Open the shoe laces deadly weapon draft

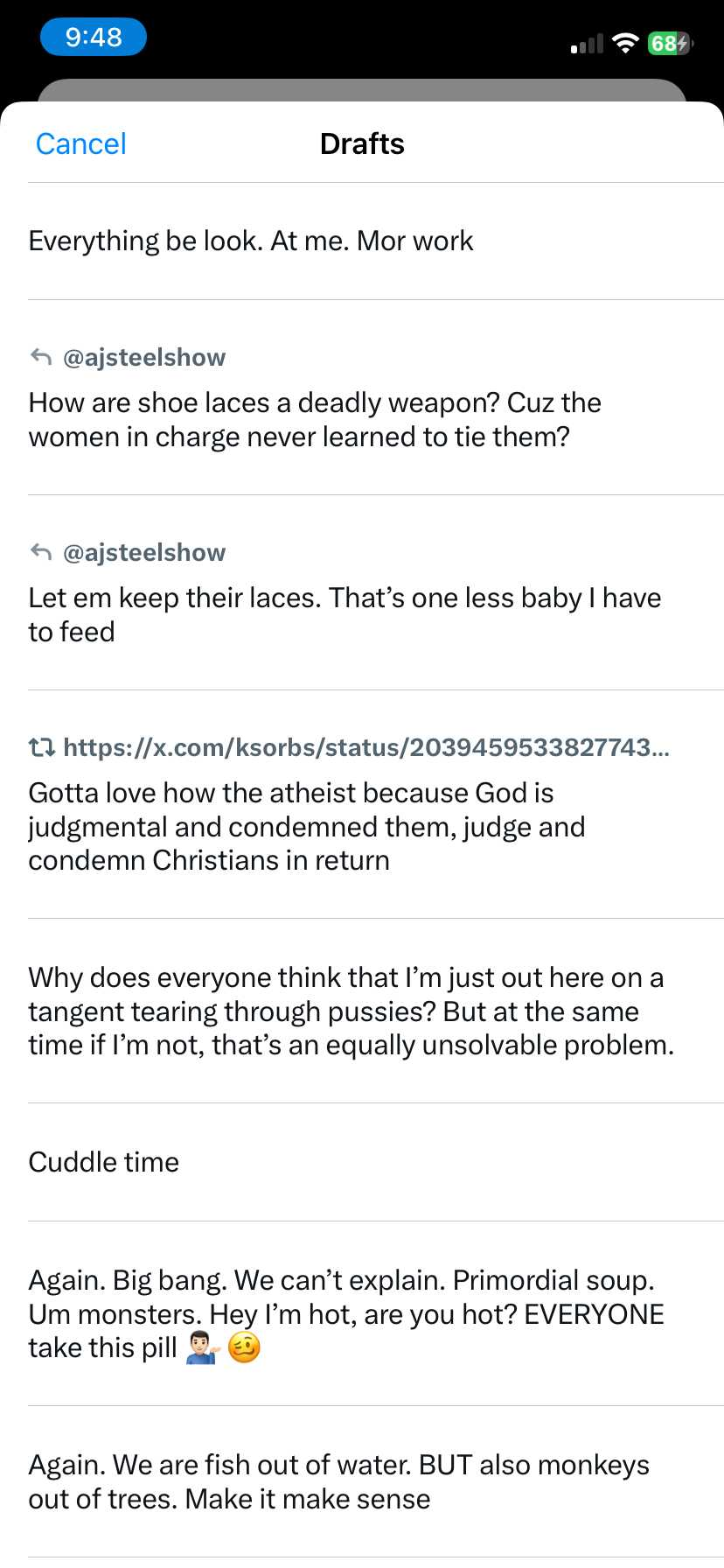pyautogui.click(x=315, y=420)
